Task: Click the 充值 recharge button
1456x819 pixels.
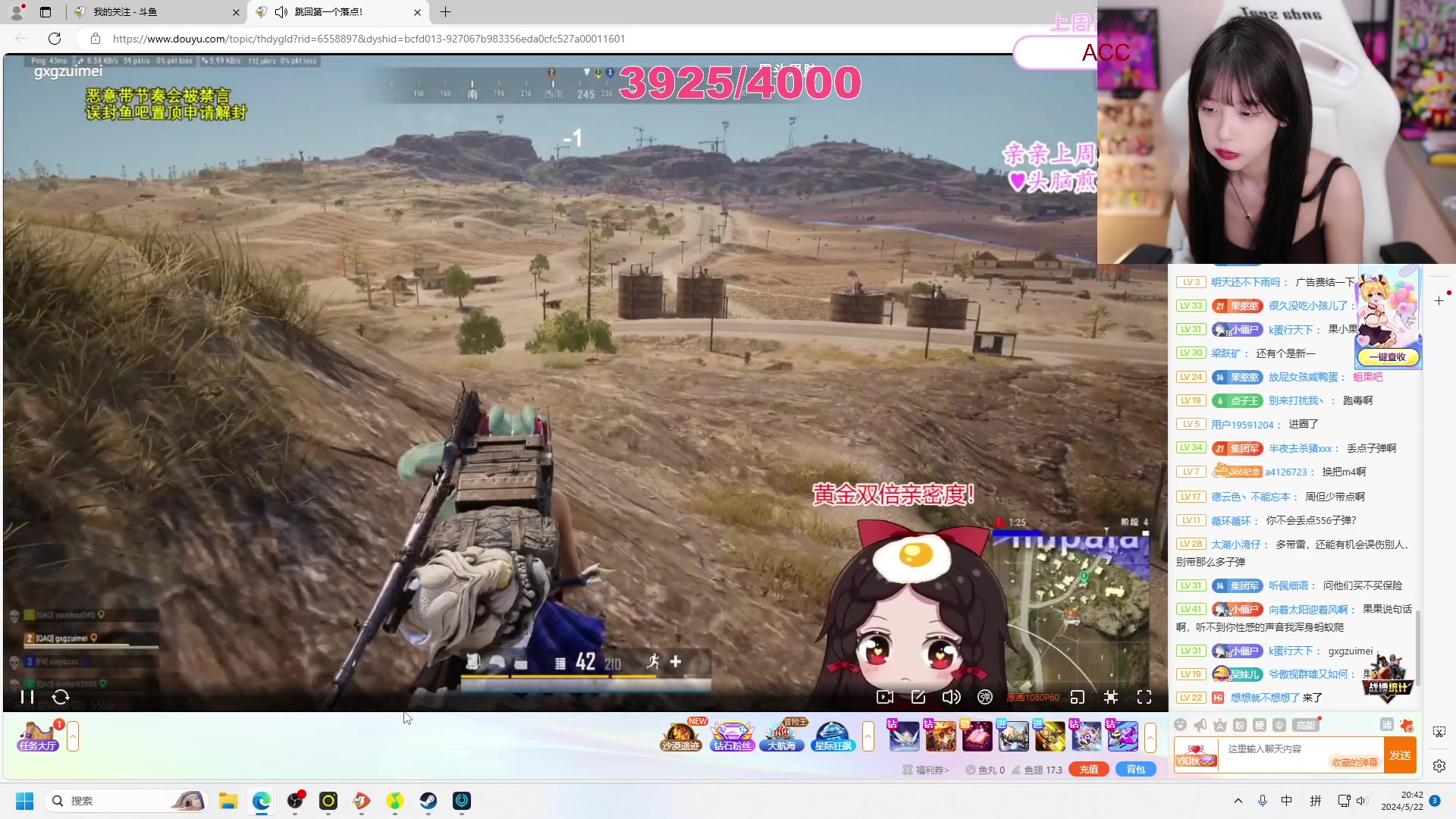Action: (x=1089, y=769)
